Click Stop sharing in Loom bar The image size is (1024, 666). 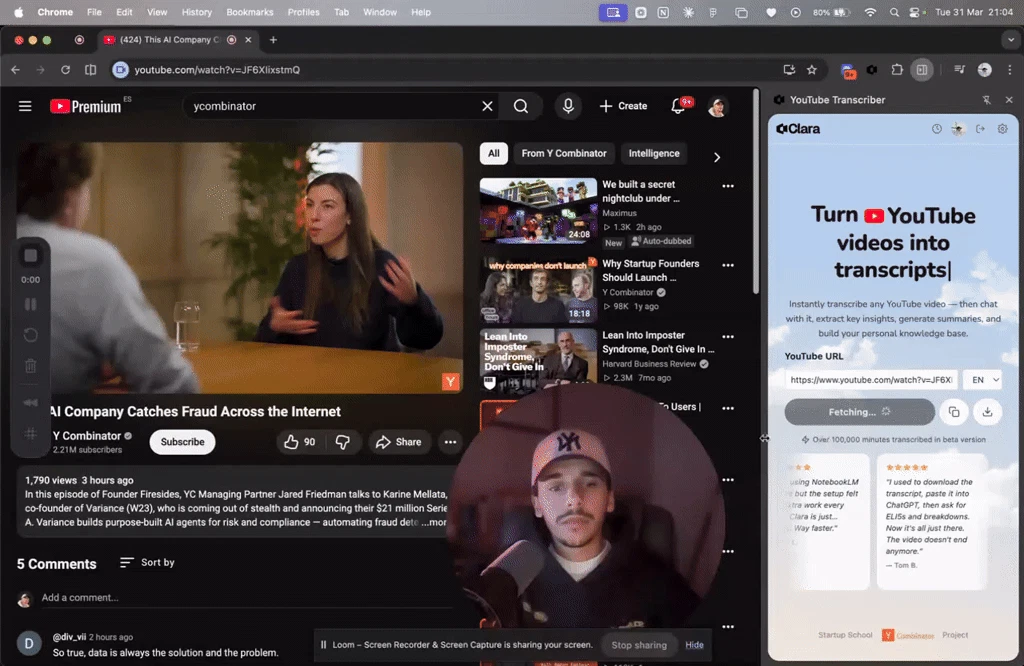point(639,645)
